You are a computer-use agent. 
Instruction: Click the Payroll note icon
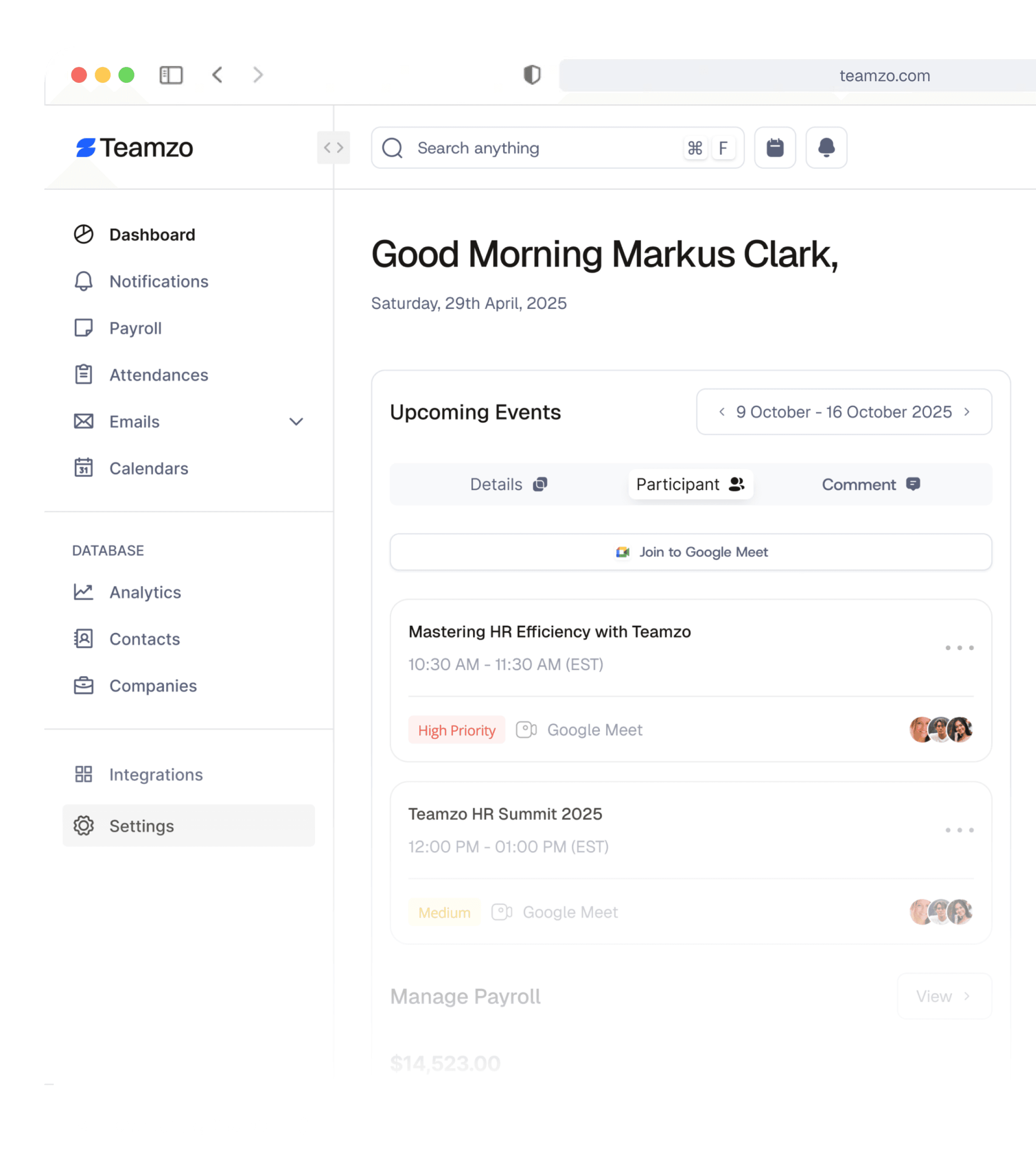point(84,328)
